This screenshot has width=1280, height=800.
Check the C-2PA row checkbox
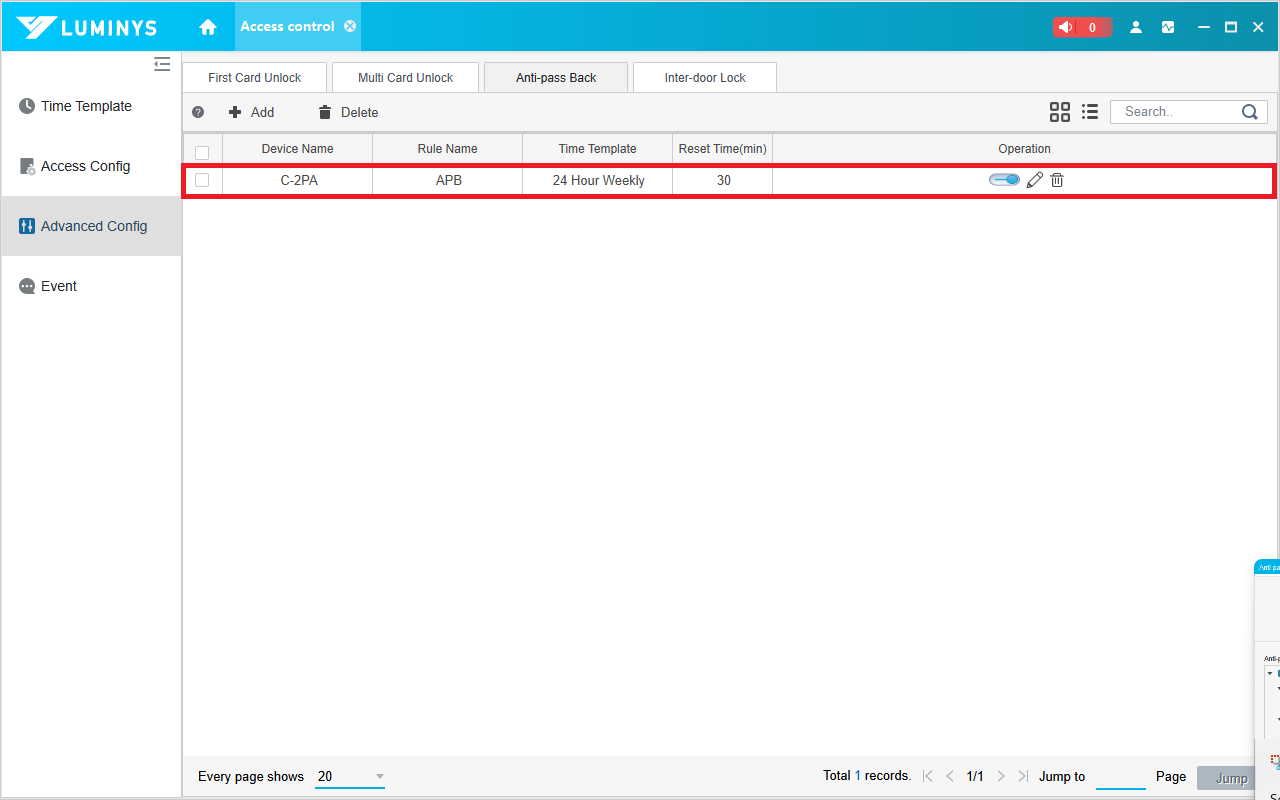tap(202, 180)
